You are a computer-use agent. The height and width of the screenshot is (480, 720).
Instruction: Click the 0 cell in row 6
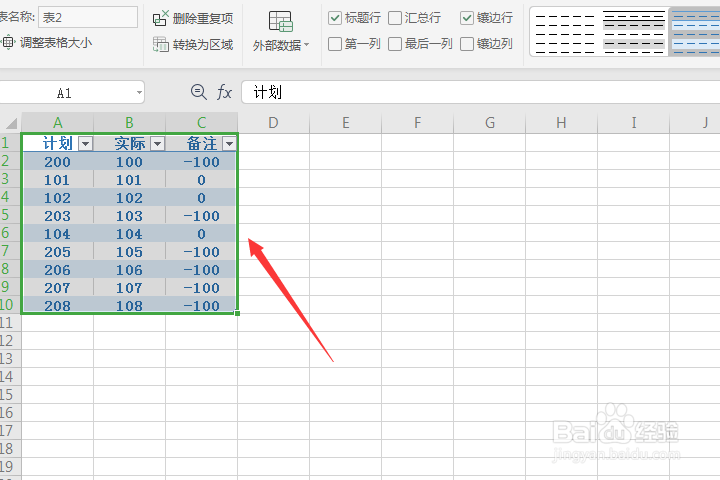coord(202,234)
